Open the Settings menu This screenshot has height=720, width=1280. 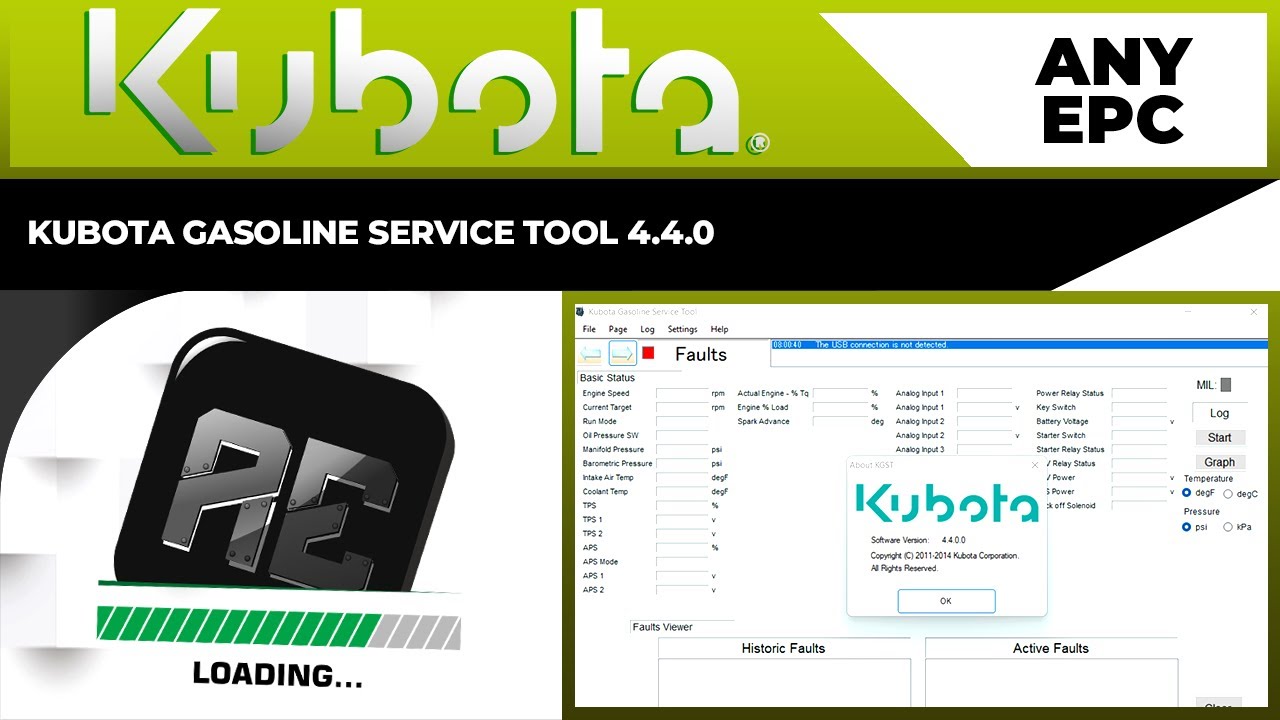click(x=682, y=329)
